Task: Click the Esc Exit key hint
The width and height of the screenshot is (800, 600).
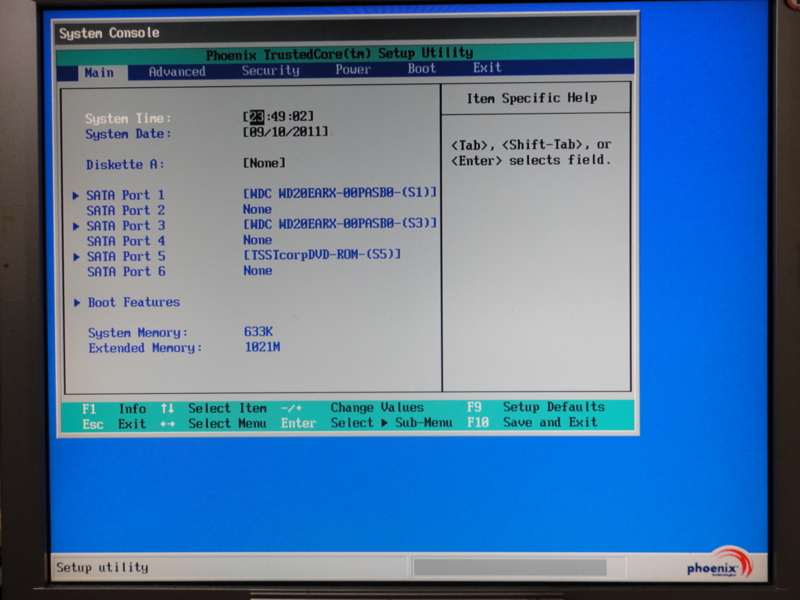Action: click(114, 424)
